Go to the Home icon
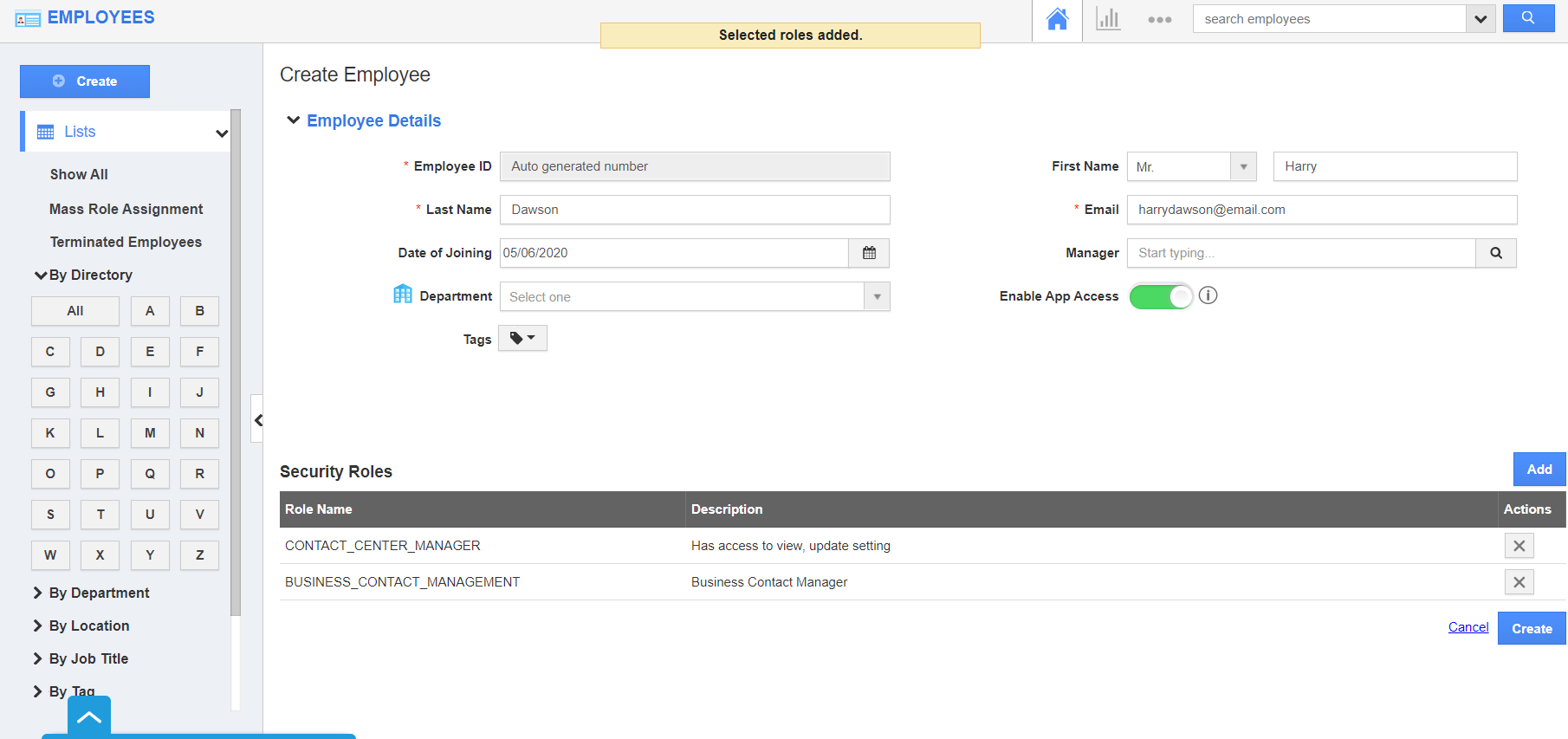Viewport: 1568px width, 739px height. pyautogui.click(x=1057, y=19)
